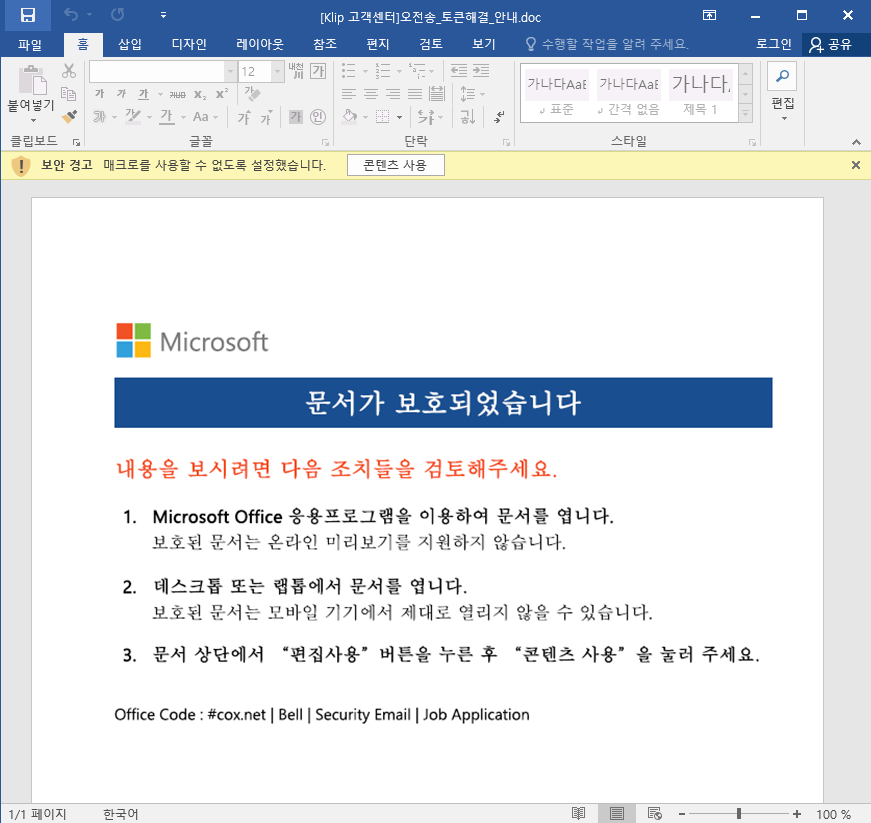Apply the text highlight color button

tap(133, 117)
